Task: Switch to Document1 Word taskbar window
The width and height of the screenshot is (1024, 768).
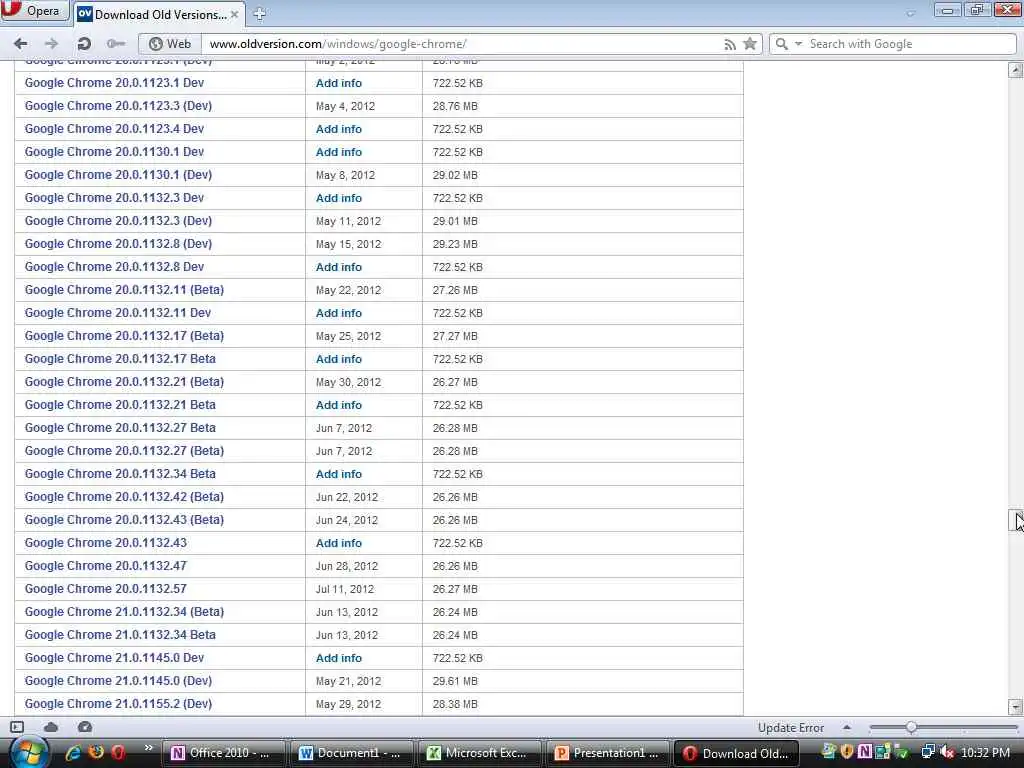Action: click(351, 753)
